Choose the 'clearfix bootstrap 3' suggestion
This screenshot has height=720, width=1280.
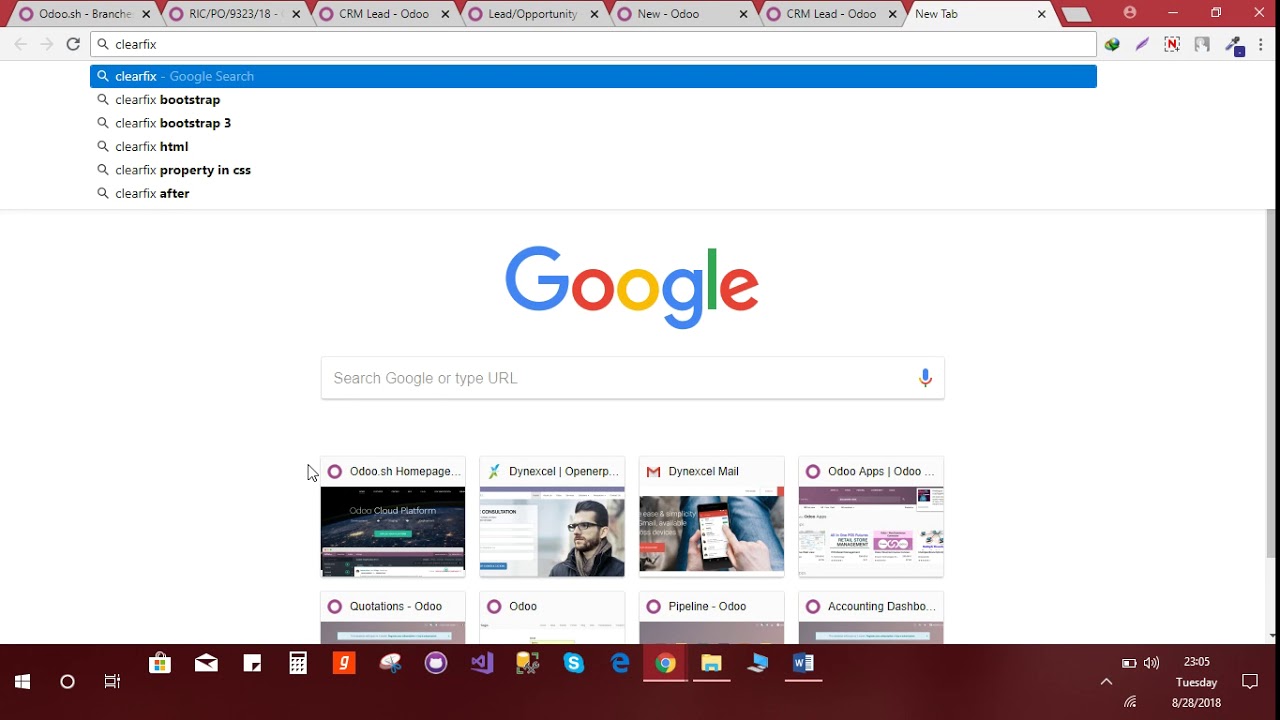[593, 123]
